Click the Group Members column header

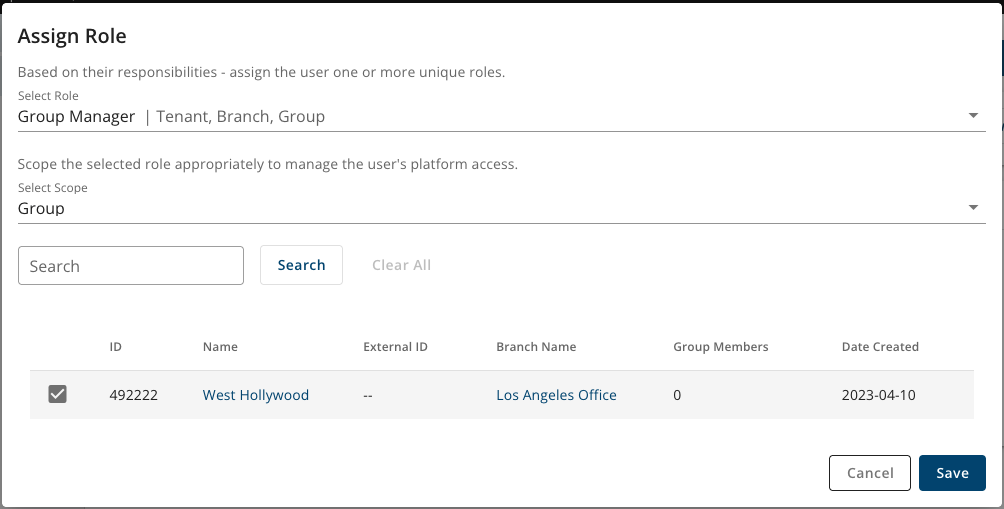[x=720, y=347]
